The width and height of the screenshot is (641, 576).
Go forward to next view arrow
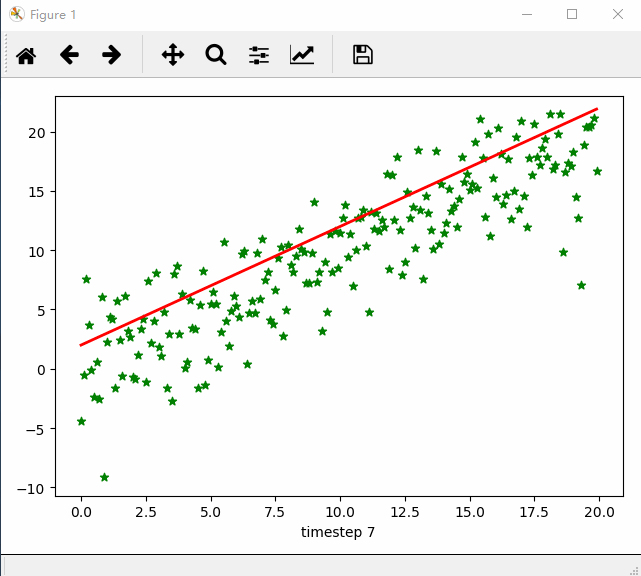pyautogui.click(x=112, y=55)
